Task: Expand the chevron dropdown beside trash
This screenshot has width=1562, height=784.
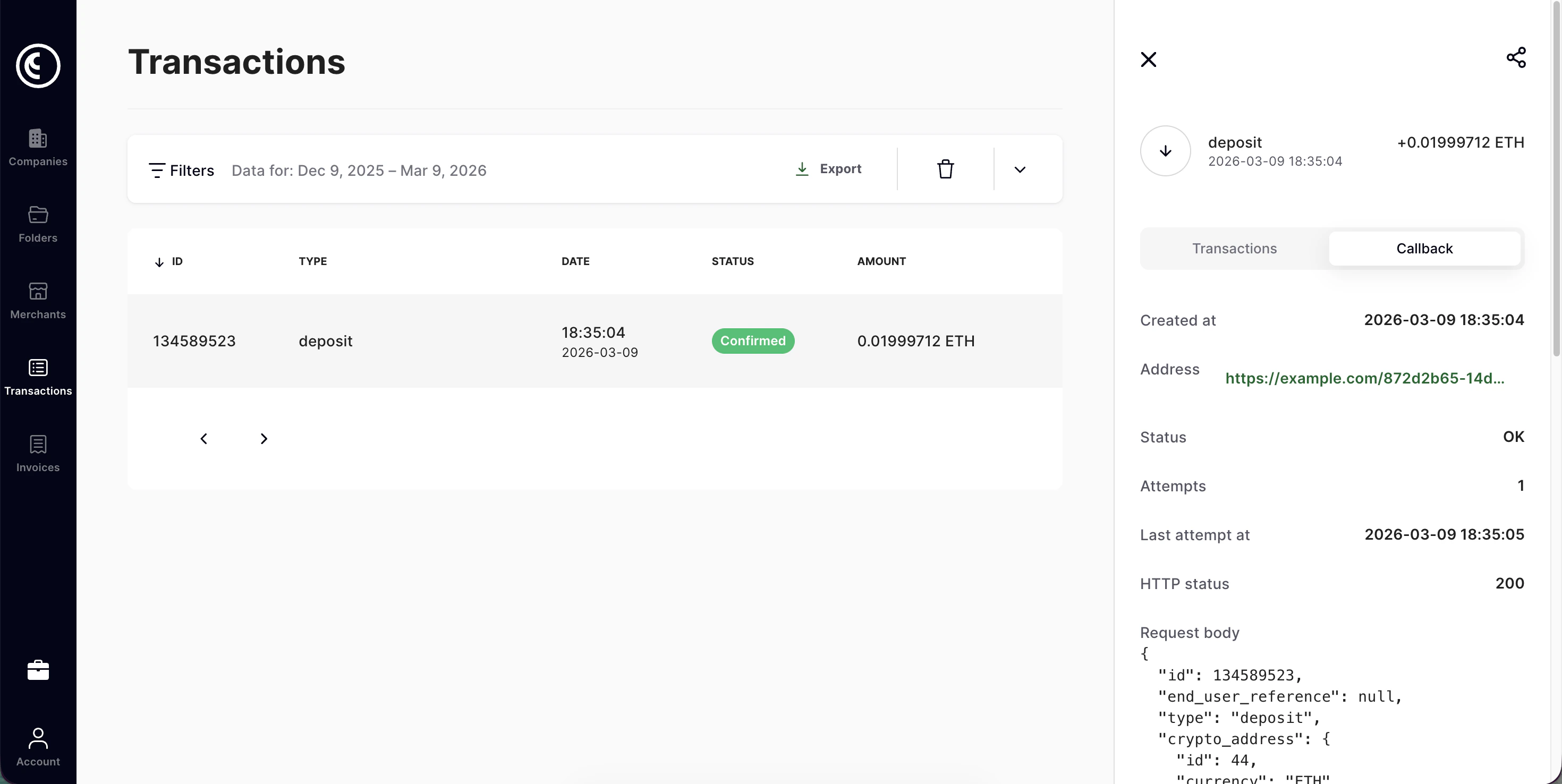Action: click(1020, 170)
